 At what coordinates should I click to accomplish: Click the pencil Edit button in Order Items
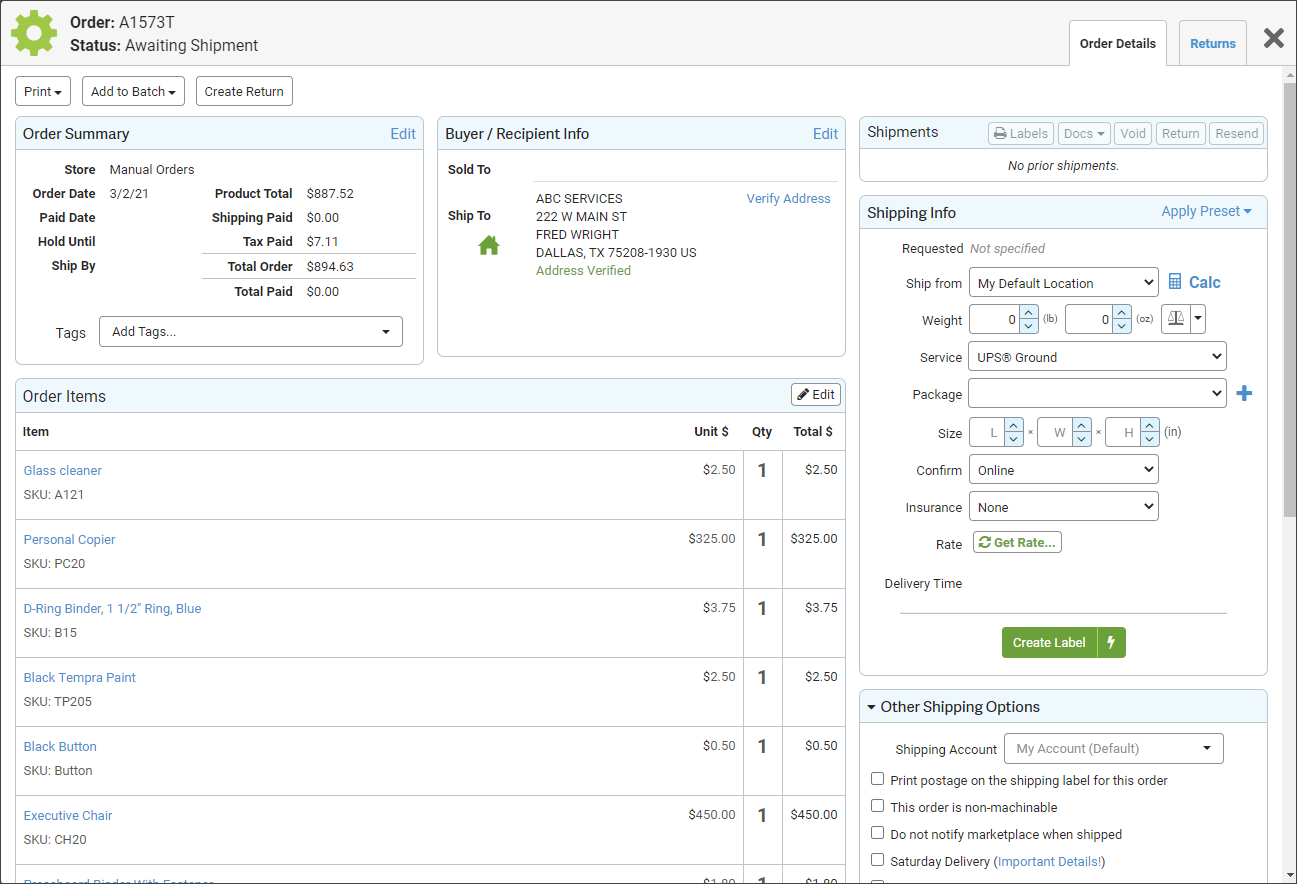(815, 395)
